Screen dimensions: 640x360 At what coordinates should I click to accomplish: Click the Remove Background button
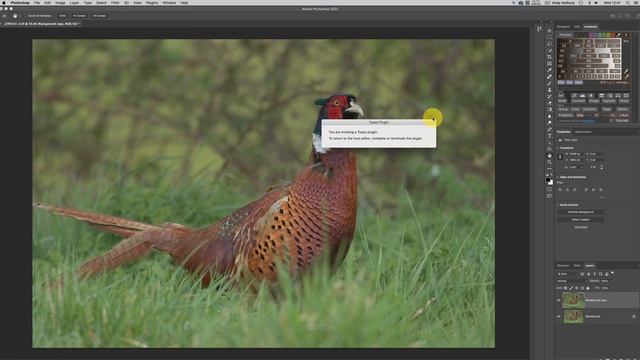[580, 212]
